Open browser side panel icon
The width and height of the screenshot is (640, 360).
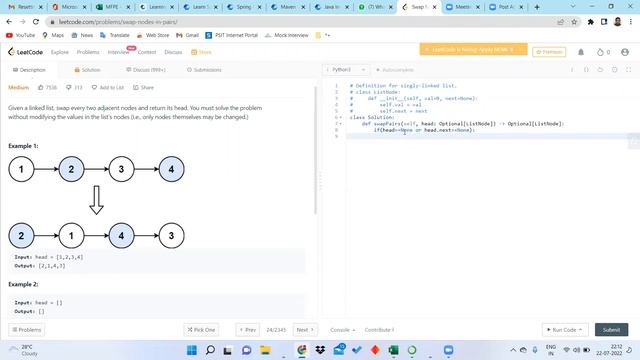[604, 22]
